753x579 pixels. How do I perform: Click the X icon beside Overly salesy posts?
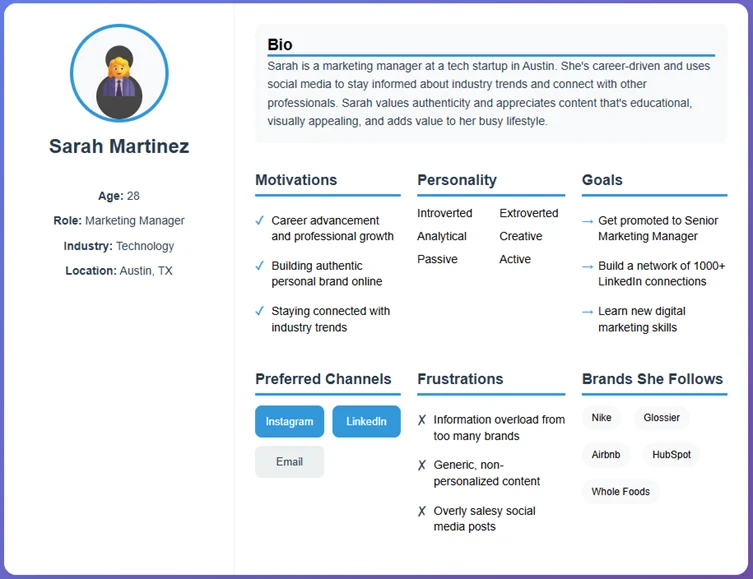422,511
